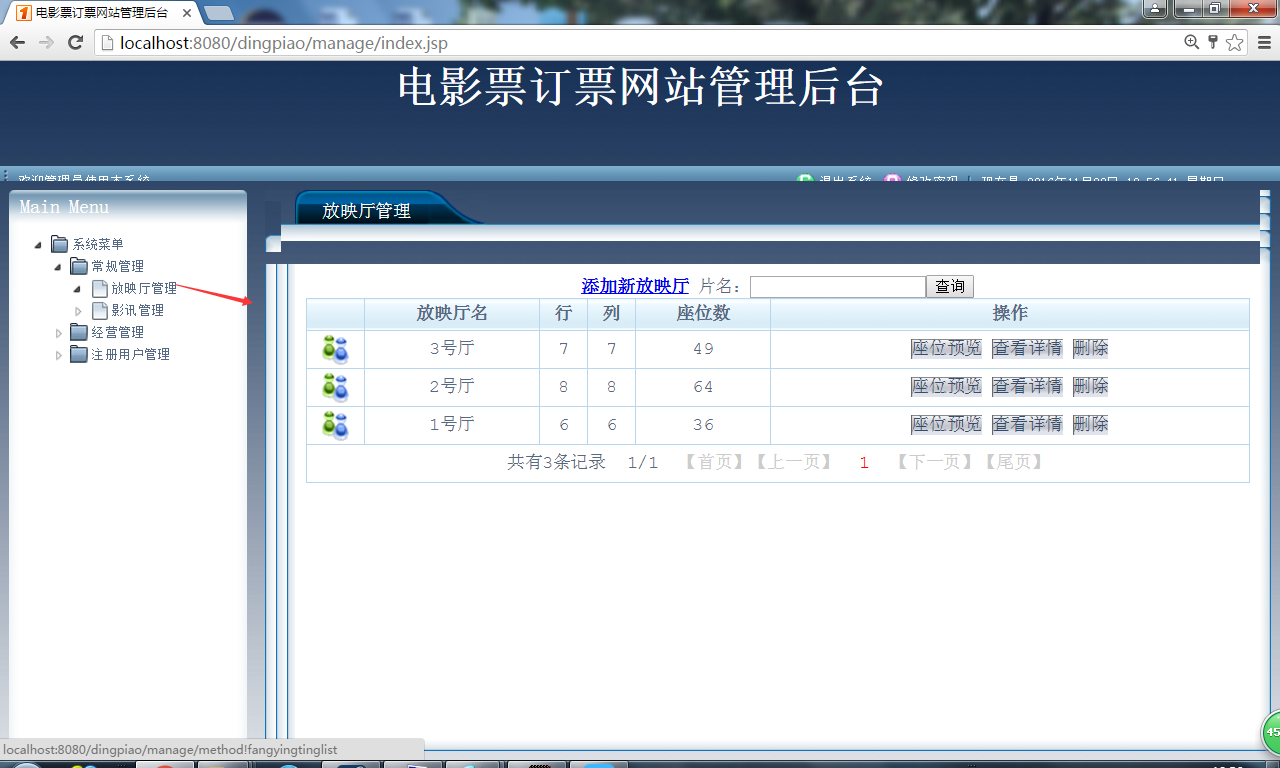Click the folder icon beside 经营管理
The height and width of the screenshot is (768, 1280).
79,332
